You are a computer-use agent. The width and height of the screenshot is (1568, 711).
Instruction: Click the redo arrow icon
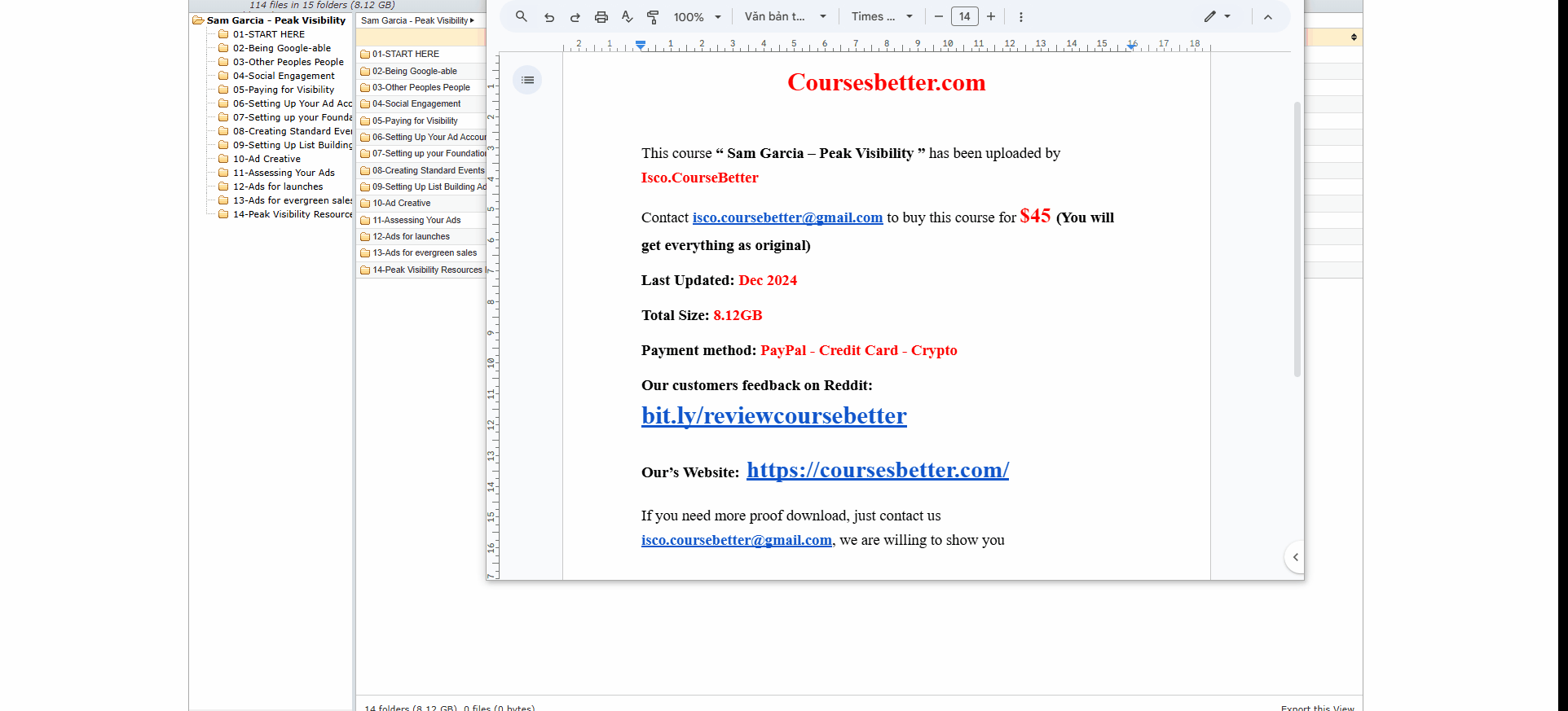pos(575,17)
